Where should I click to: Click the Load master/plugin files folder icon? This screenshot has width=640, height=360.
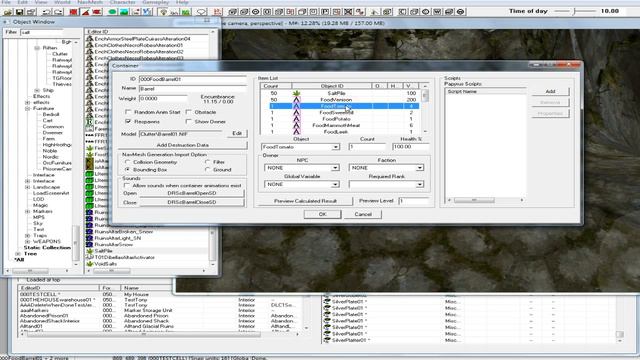[8, 12]
